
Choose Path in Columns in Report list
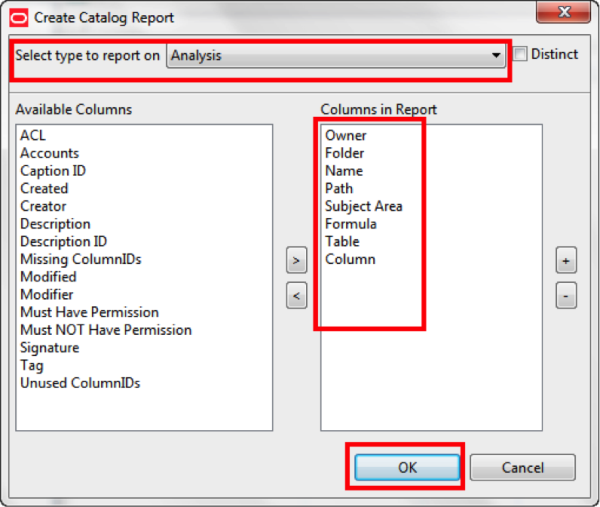tap(340, 188)
